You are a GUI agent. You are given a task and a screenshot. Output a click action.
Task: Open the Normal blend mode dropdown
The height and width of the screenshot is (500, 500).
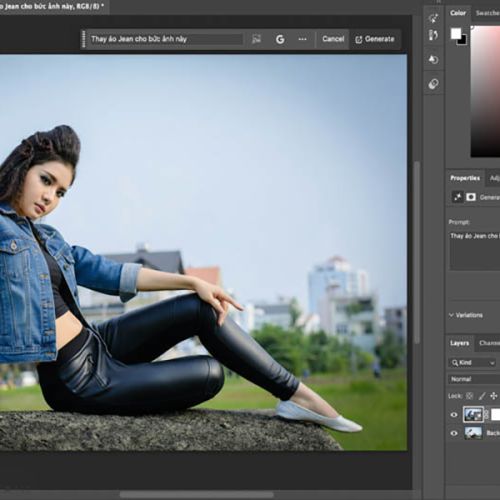pos(474,379)
